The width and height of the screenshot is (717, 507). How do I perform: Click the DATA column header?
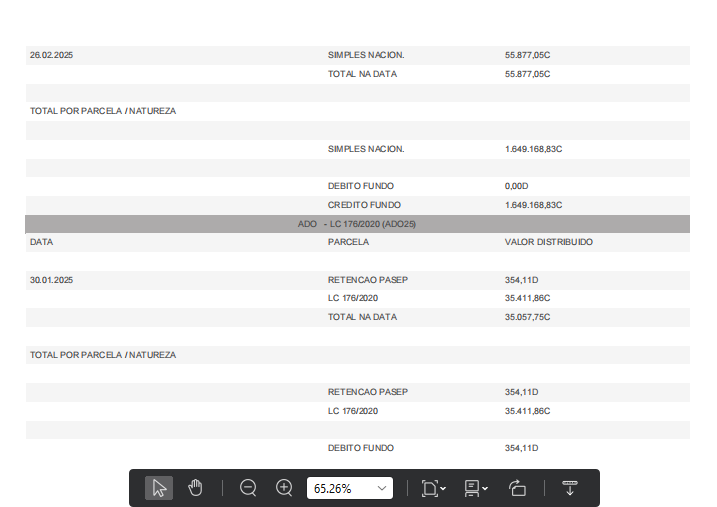click(41, 242)
